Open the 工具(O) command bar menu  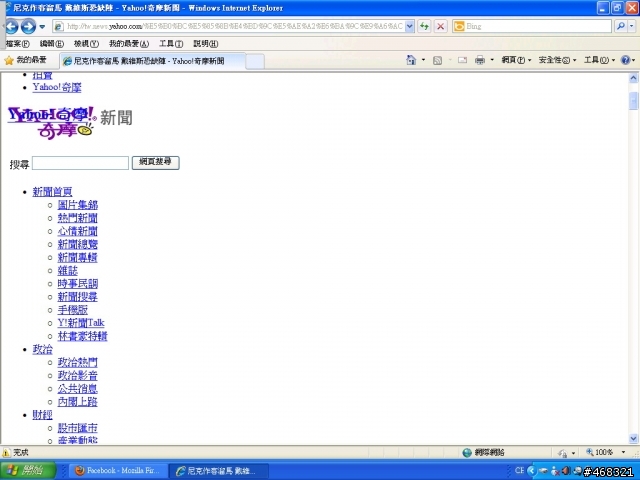599,60
